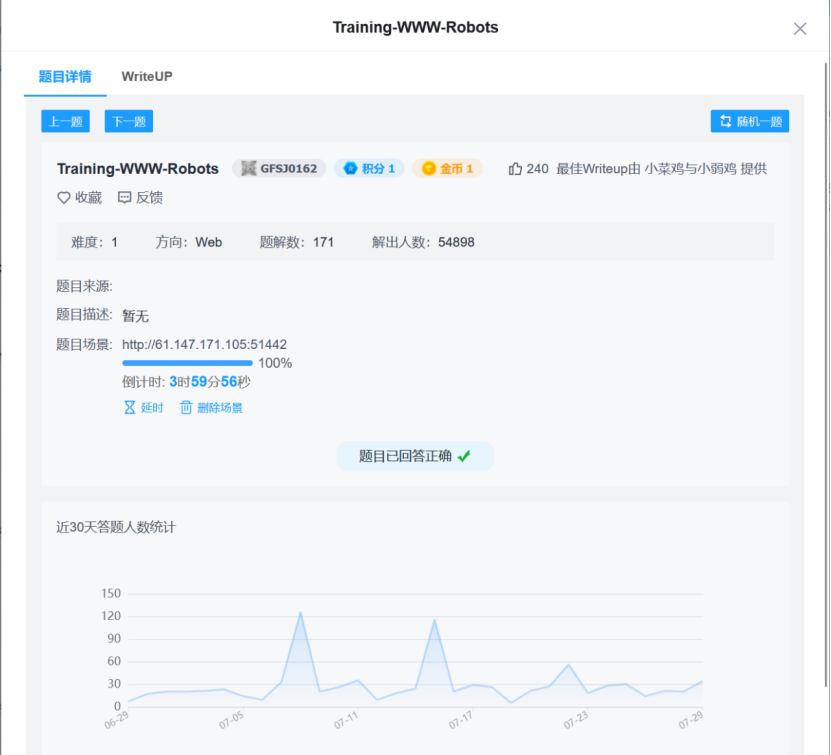Click the scenario 100% progress bar
This screenshot has height=755, width=831.
[187, 363]
